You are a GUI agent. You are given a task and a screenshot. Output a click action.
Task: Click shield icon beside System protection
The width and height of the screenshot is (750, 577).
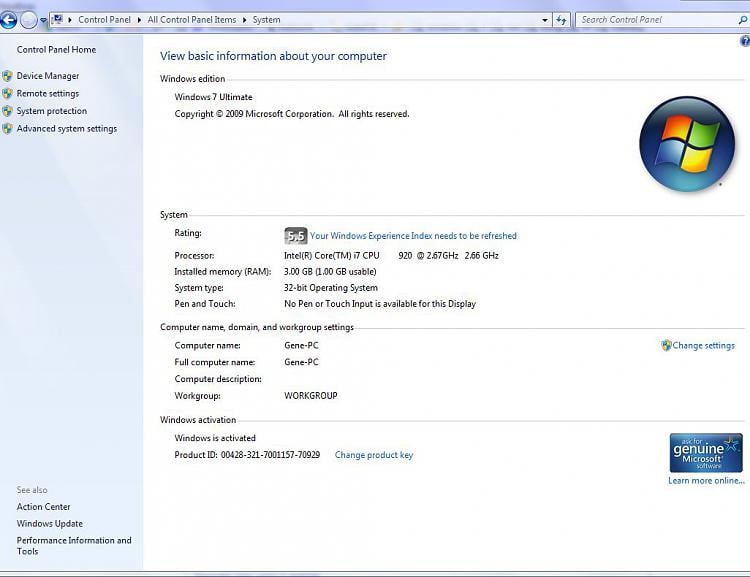7,111
